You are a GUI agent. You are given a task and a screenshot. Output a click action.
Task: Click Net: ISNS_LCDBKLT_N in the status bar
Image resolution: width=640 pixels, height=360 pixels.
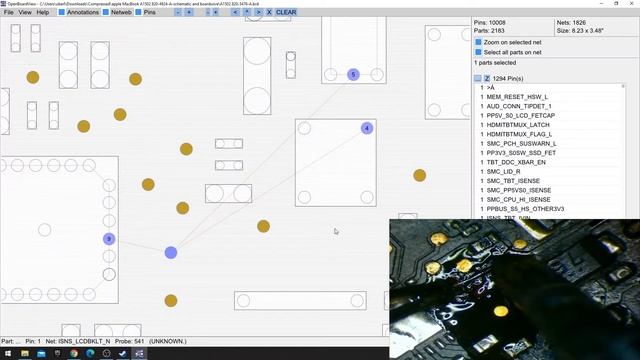(x=78, y=341)
